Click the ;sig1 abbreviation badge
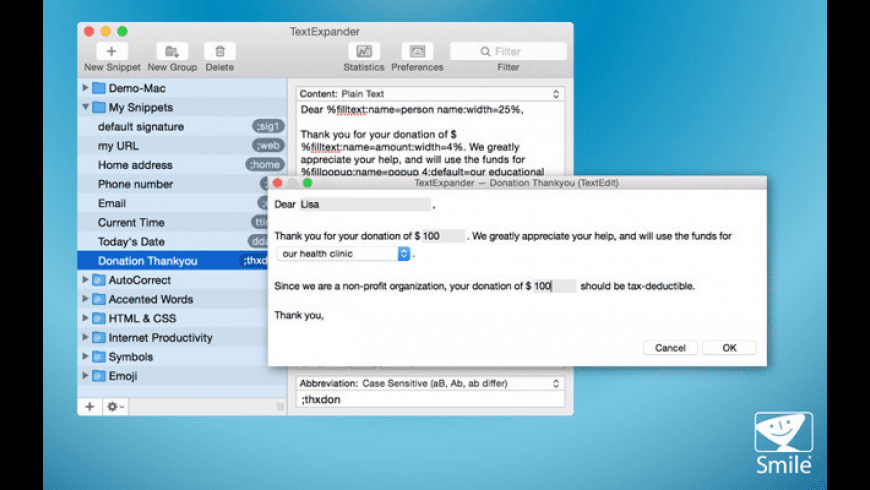 pos(269,127)
